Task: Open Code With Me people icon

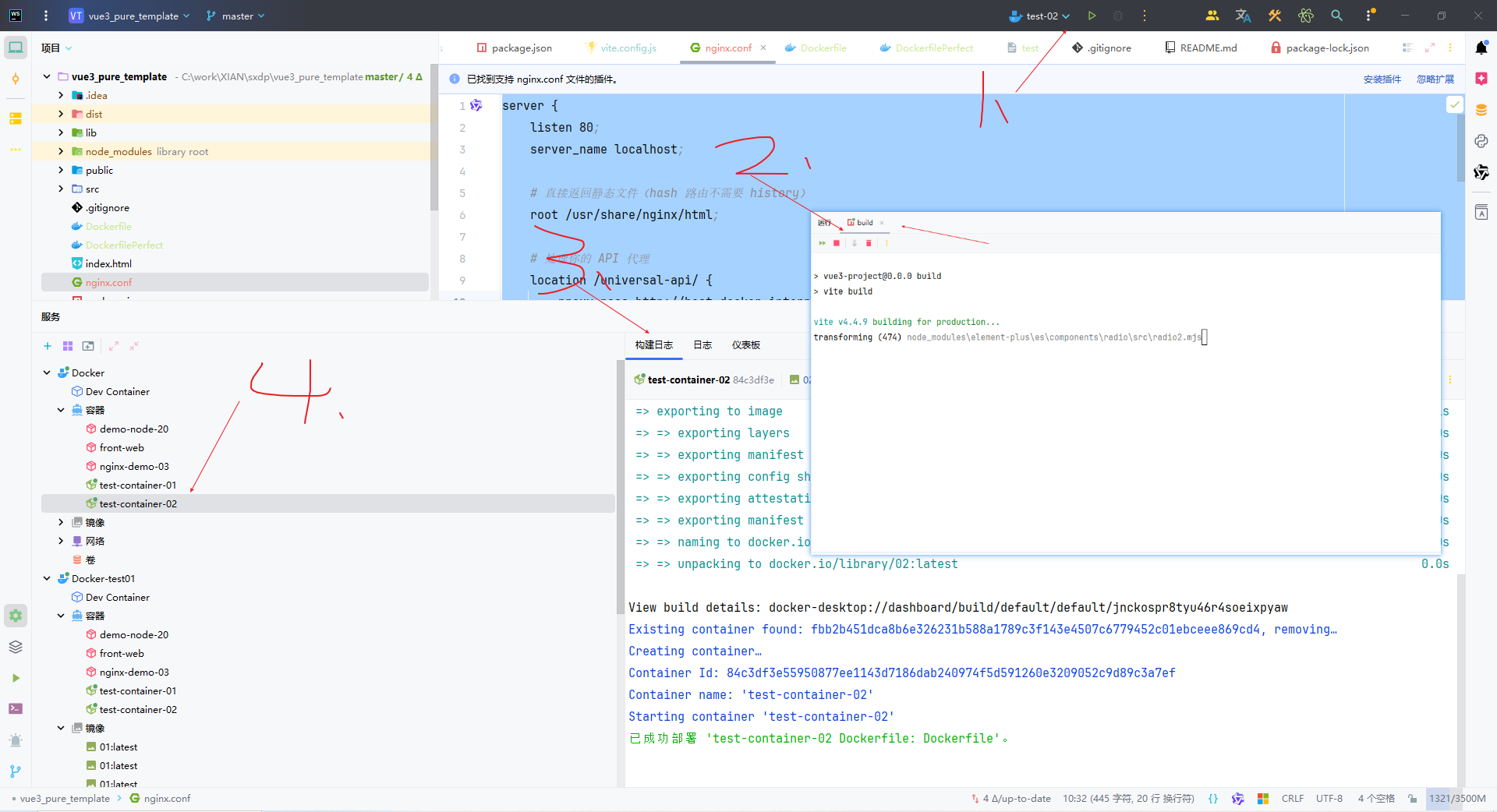Action: [x=1212, y=16]
